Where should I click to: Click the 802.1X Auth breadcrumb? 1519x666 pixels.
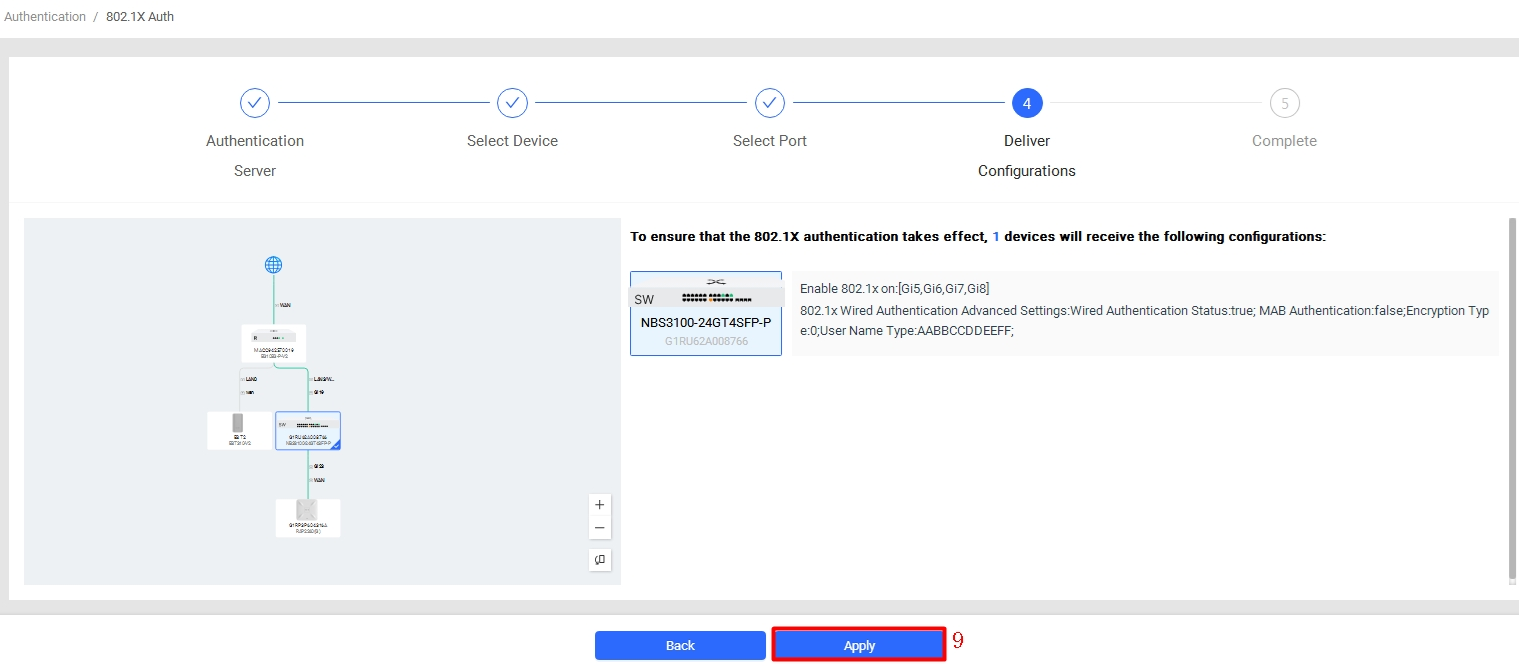point(140,17)
